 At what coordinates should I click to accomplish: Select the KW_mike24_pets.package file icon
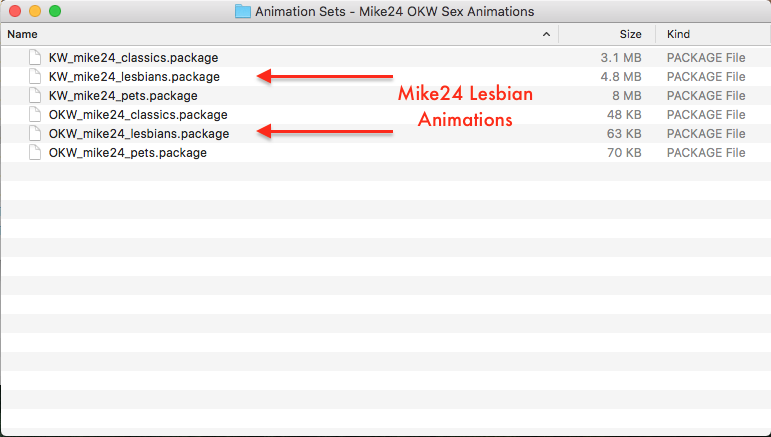coord(35,95)
